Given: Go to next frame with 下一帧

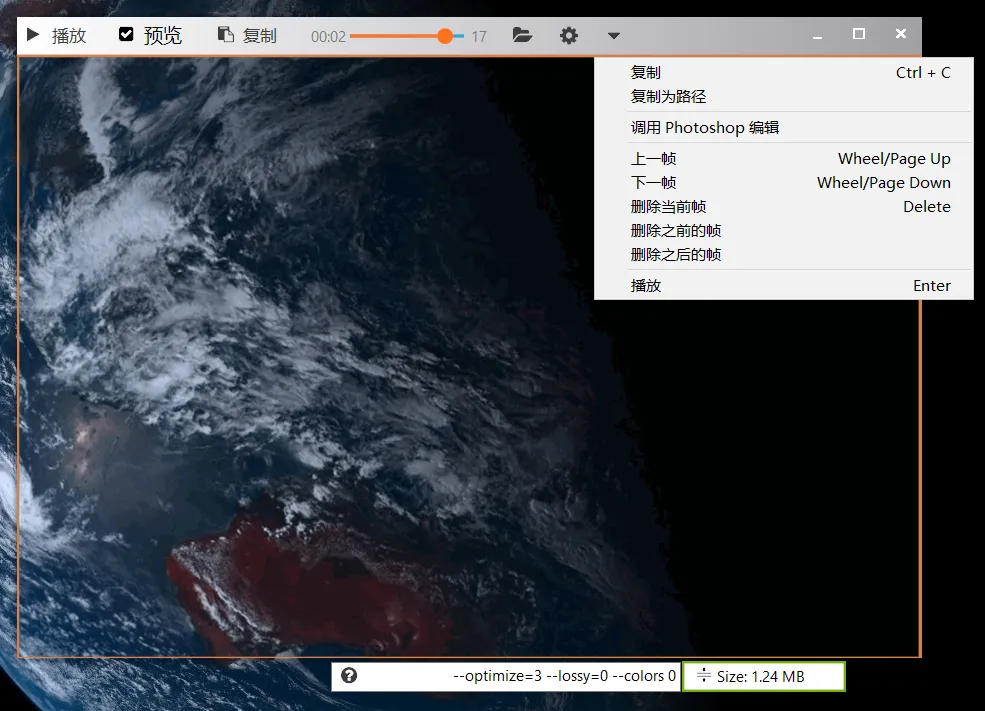Looking at the screenshot, I should [784, 183].
